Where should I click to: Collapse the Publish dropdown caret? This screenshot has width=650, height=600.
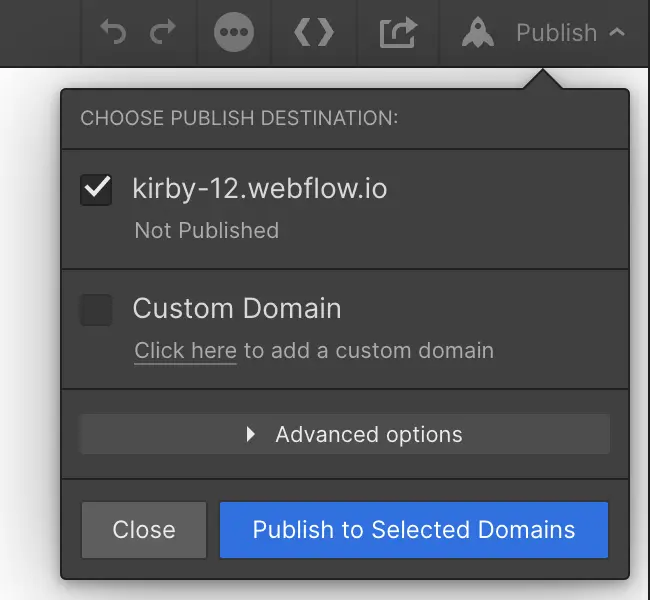coord(617,32)
